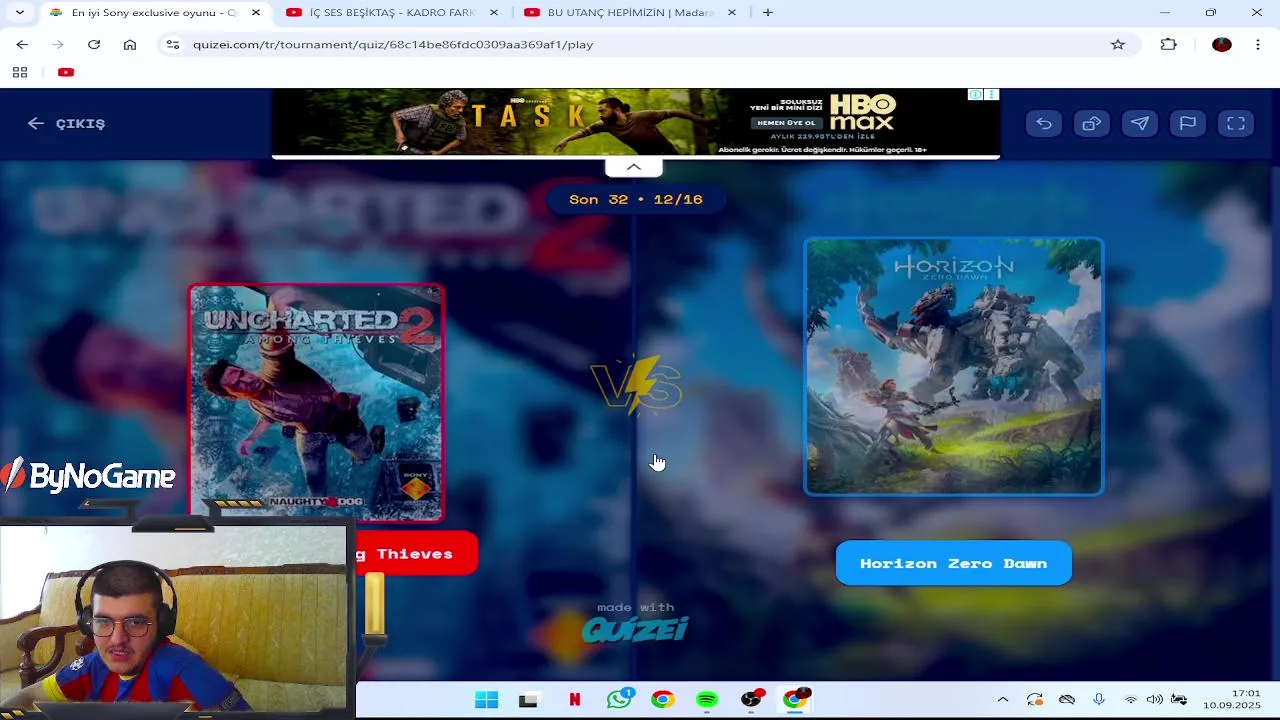Collapse the ad banner with chevron
1280x720 pixels.
634,167
